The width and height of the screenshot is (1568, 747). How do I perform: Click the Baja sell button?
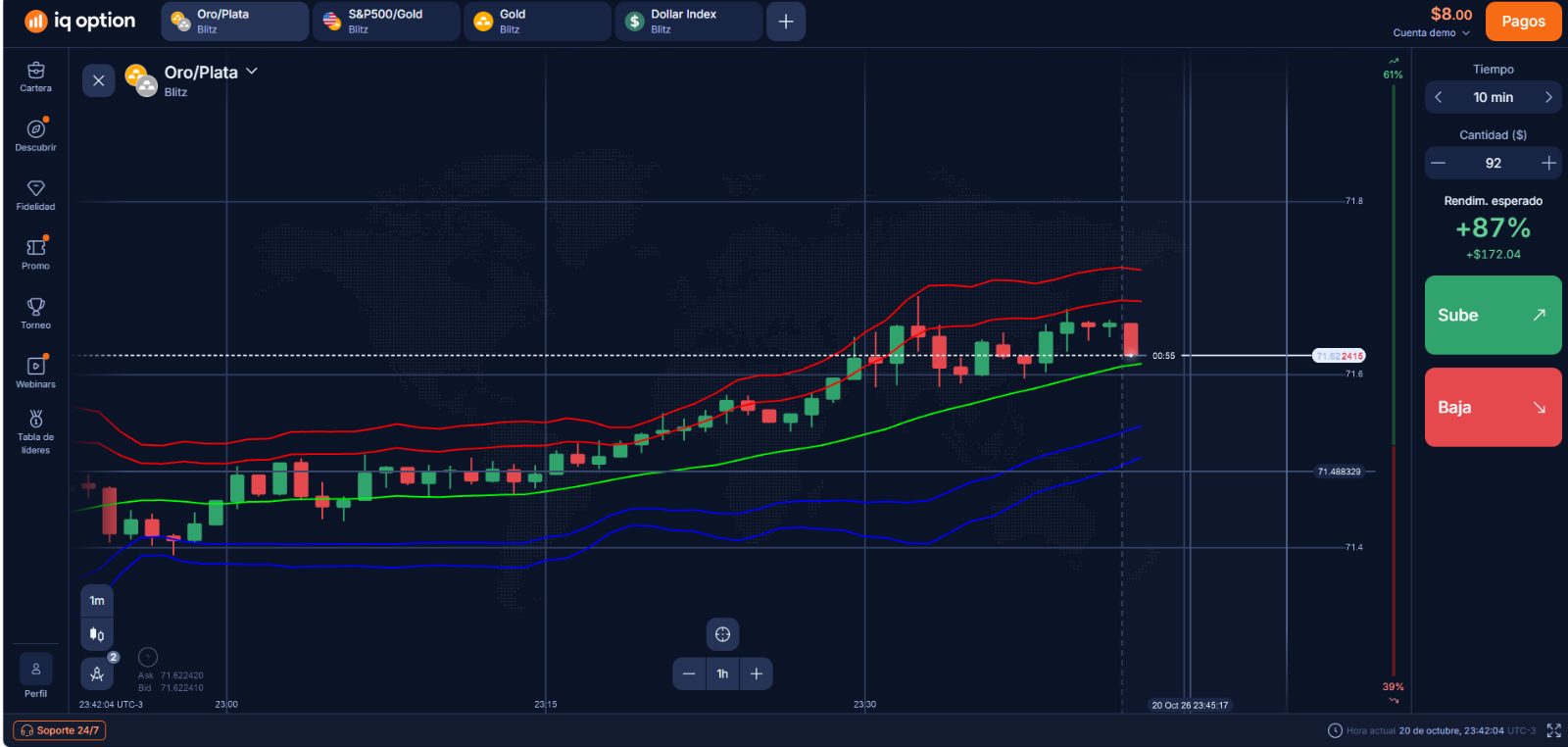coord(1493,407)
